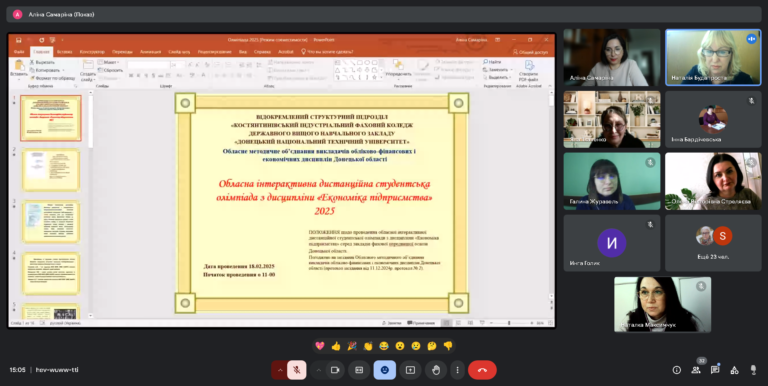The width and height of the screenshot is (768, 386).
Task: Switch to the Анимация ribbon tab
Action: tap(150, 51)
